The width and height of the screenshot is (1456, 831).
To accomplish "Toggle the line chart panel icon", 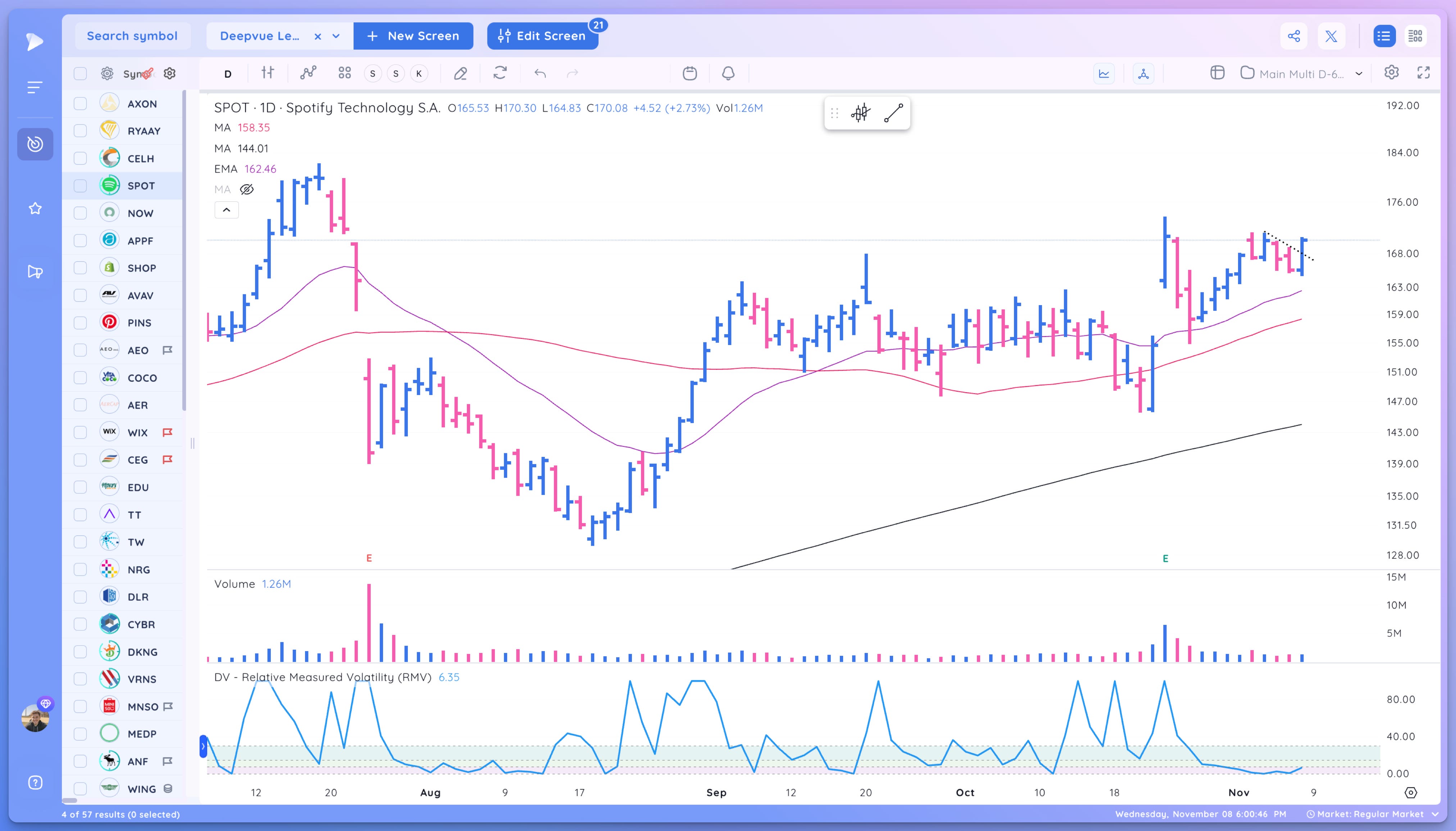I will (x=1104, y=74).
